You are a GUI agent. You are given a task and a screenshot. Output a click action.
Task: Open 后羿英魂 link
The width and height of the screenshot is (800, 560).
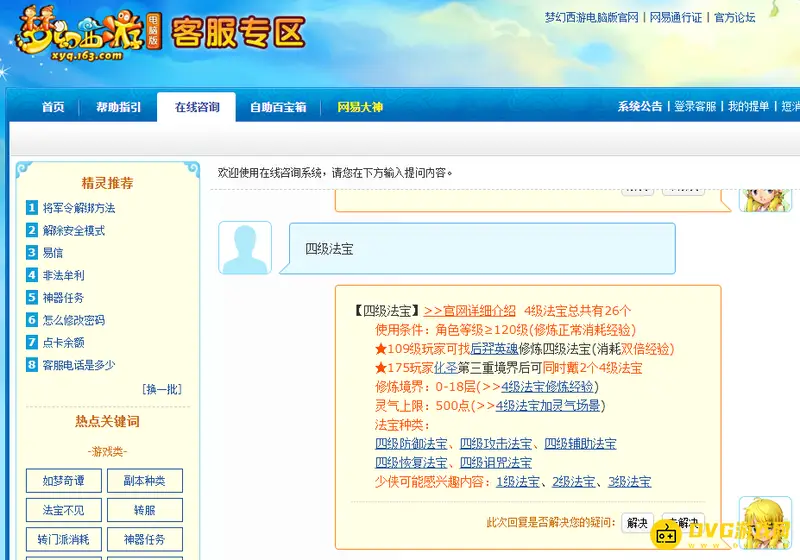point(494,349)
